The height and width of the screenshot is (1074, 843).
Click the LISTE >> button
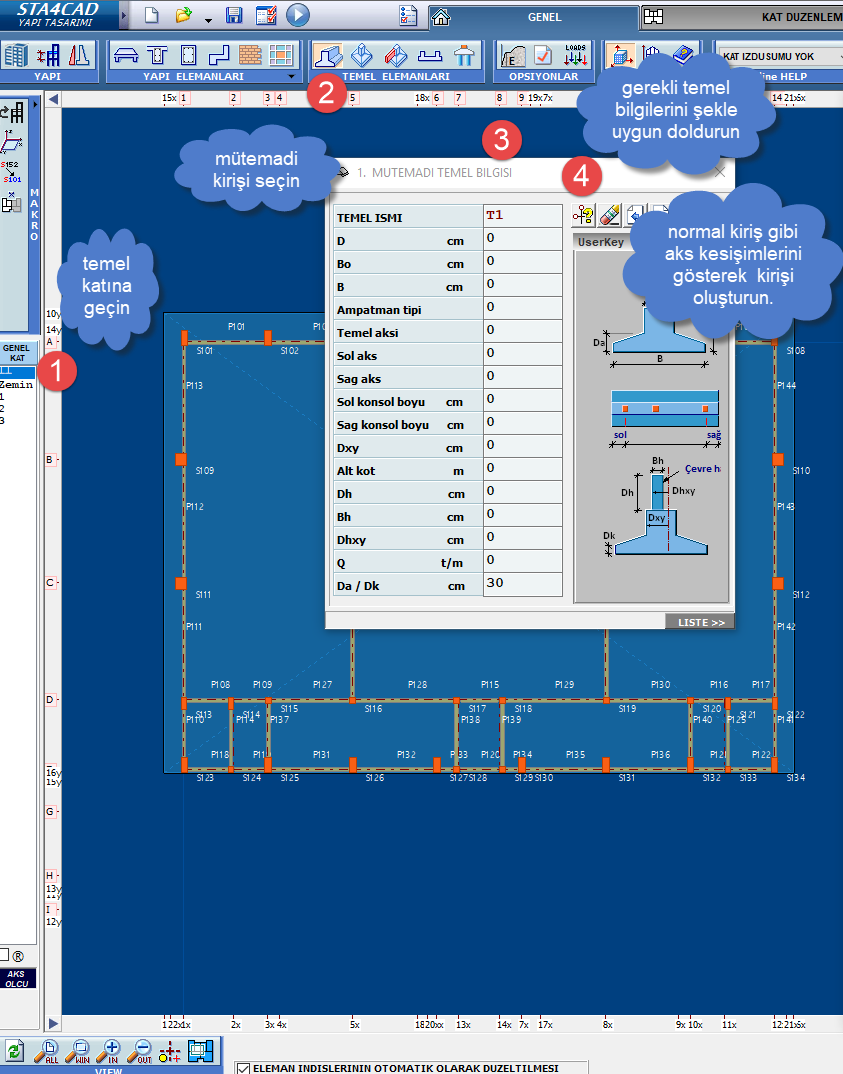click(x=700, y=622)
